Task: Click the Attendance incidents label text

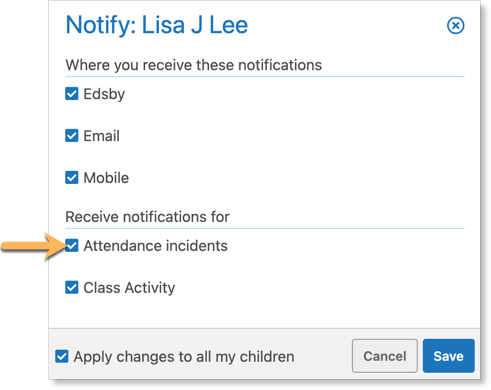Action: coord(155,246)
